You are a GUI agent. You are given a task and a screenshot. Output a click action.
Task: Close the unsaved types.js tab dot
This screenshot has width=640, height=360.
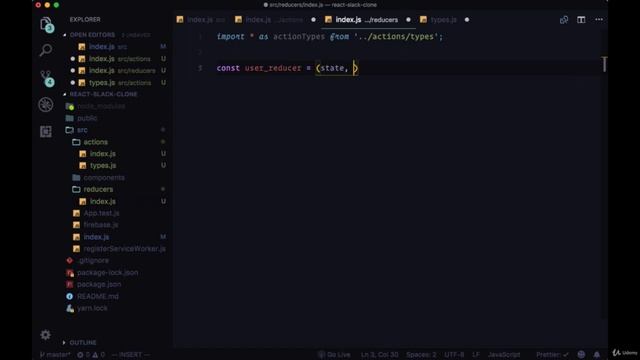(467, 20)
